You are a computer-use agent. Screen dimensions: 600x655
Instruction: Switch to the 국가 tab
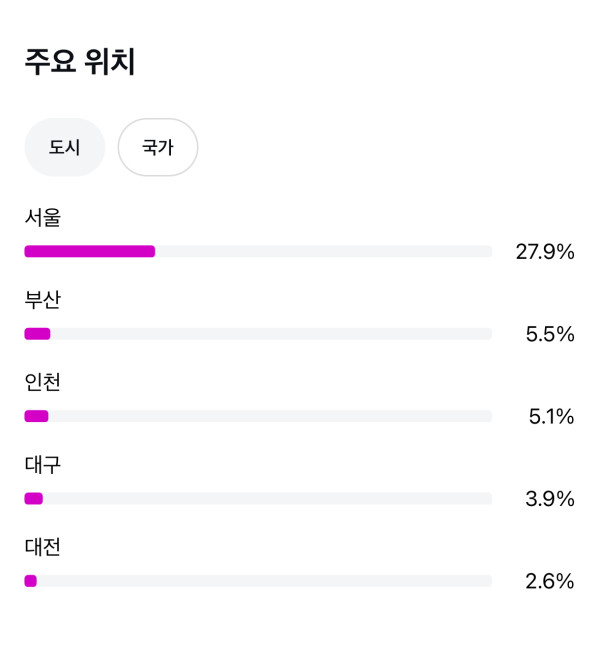tap(158, 147)
